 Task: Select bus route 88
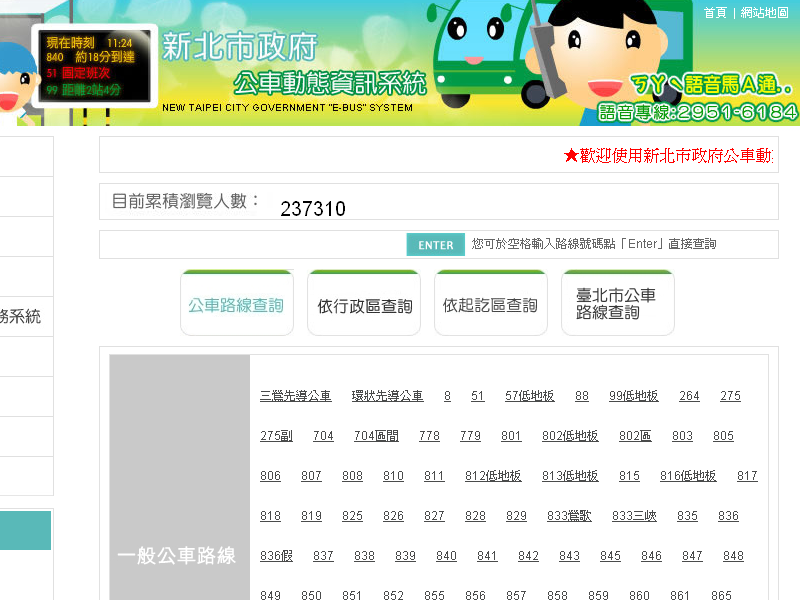pyautogui.click(x=582, y=396)
